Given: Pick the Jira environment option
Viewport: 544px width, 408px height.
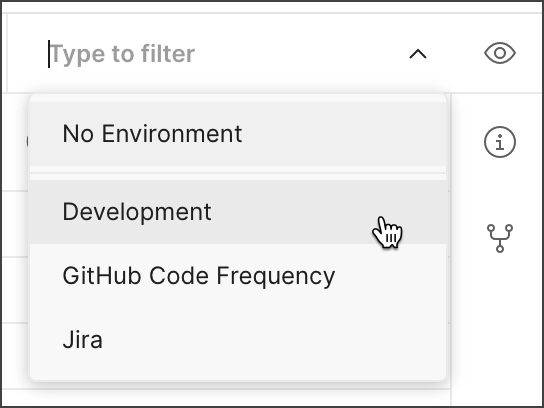Looking at the screenshot, I should (x=238, y=340).
